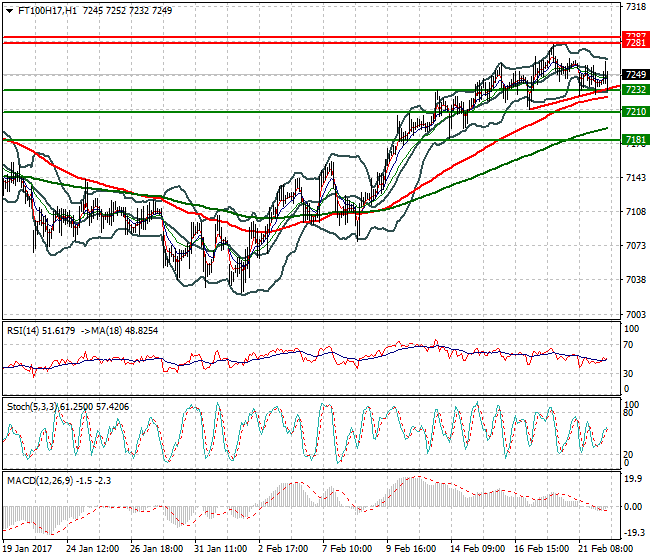660x560 pixels.
Task: Click the black 7249 current price label
Action: [x=636, y=75]
